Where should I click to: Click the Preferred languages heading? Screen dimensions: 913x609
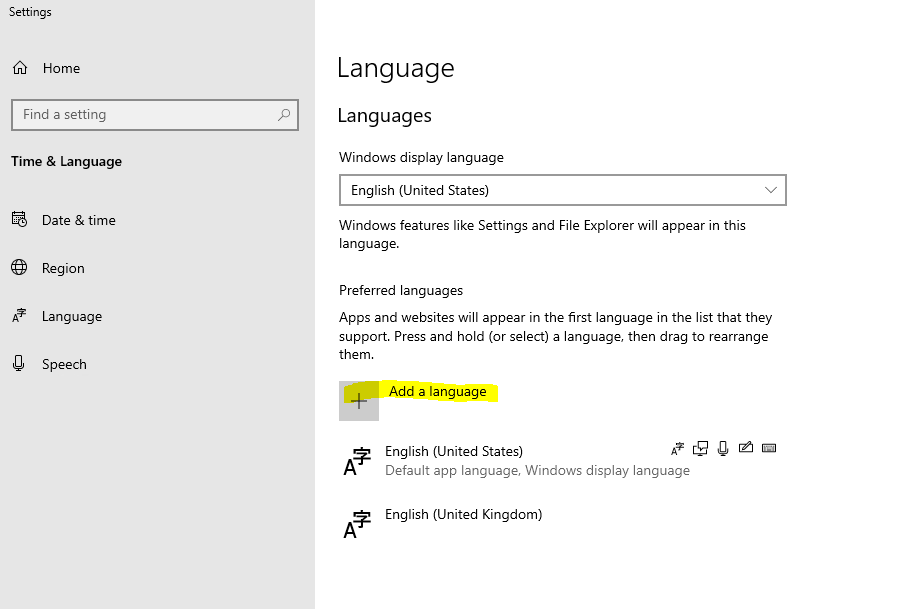click(x=401, y=290)
